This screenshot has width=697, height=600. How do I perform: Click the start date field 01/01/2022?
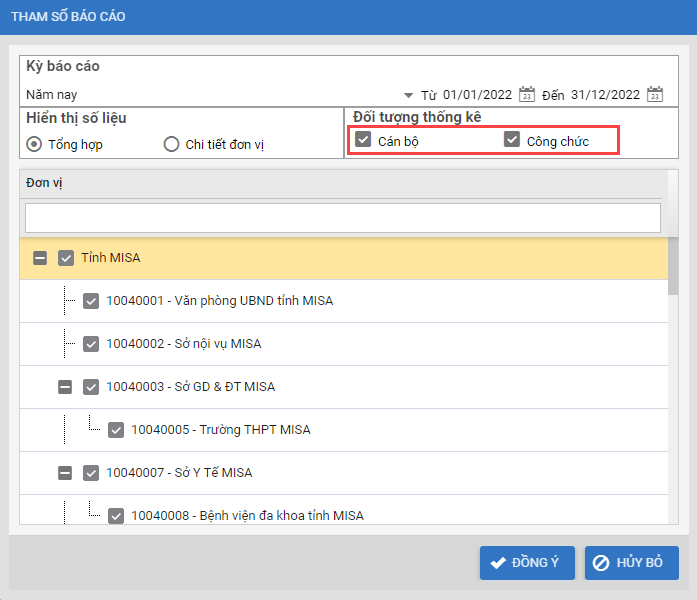476,95
